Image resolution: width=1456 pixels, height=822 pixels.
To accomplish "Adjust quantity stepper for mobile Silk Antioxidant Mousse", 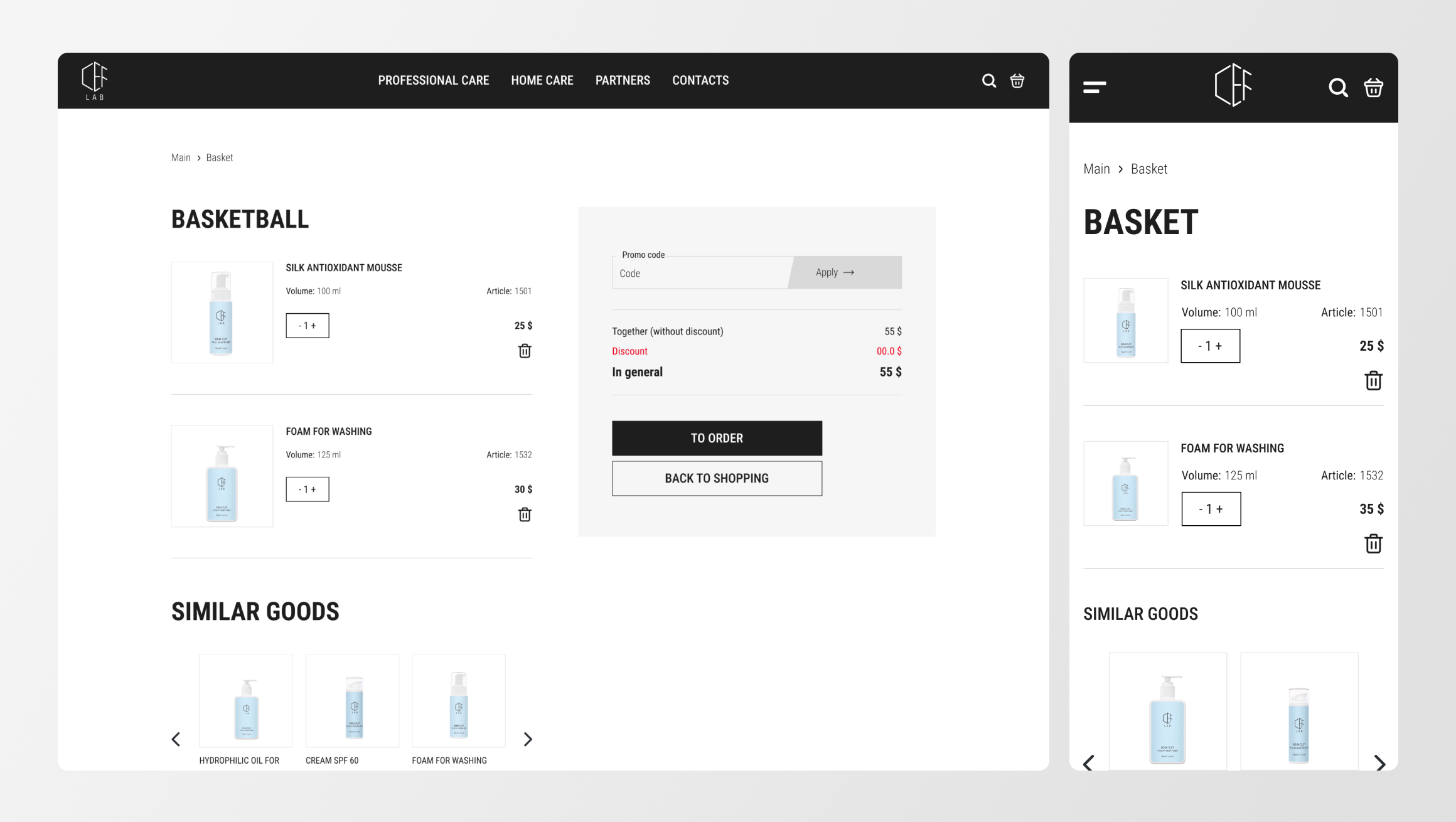I will pos(1210,346).
